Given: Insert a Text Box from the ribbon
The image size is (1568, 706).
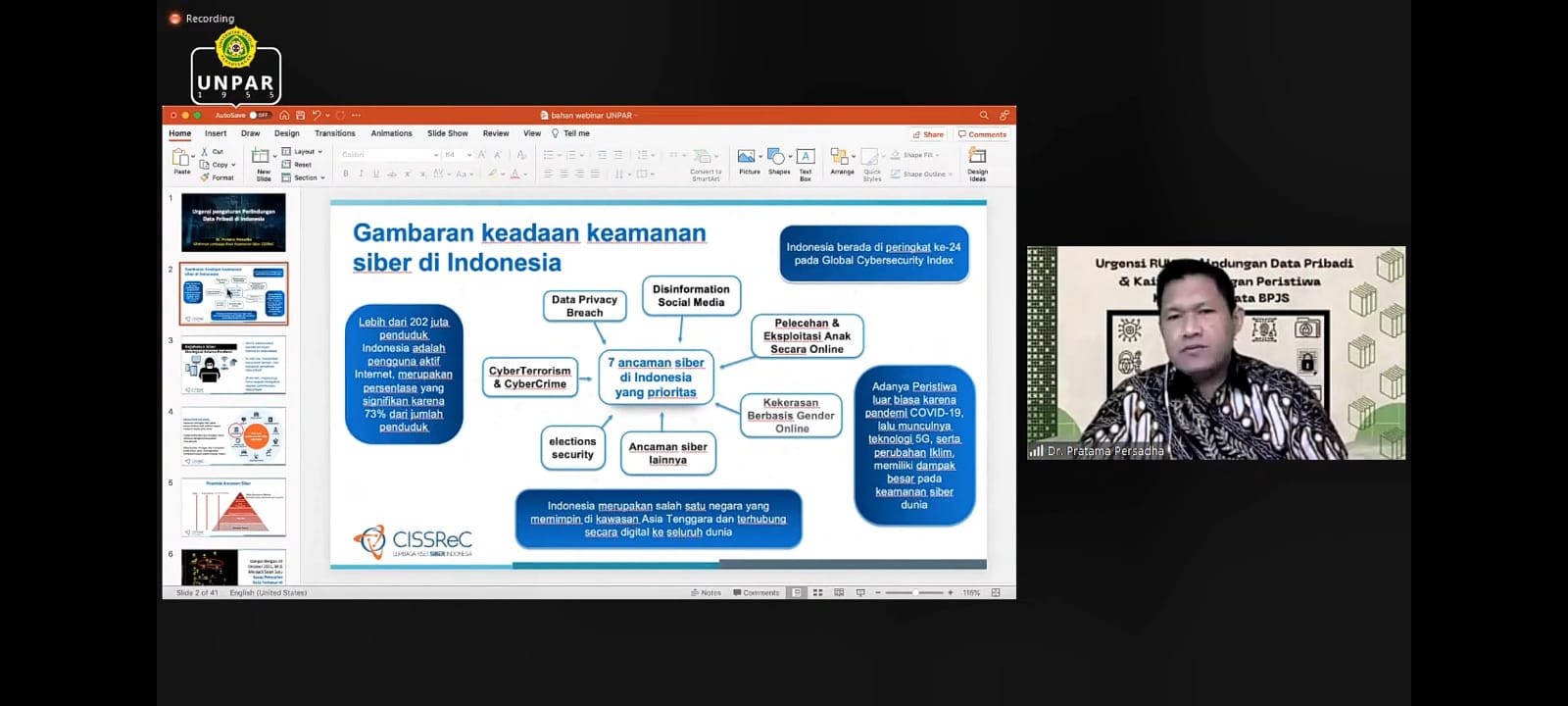Looking at the screenshot, I should pyautogui.click(x=806, y=158).
